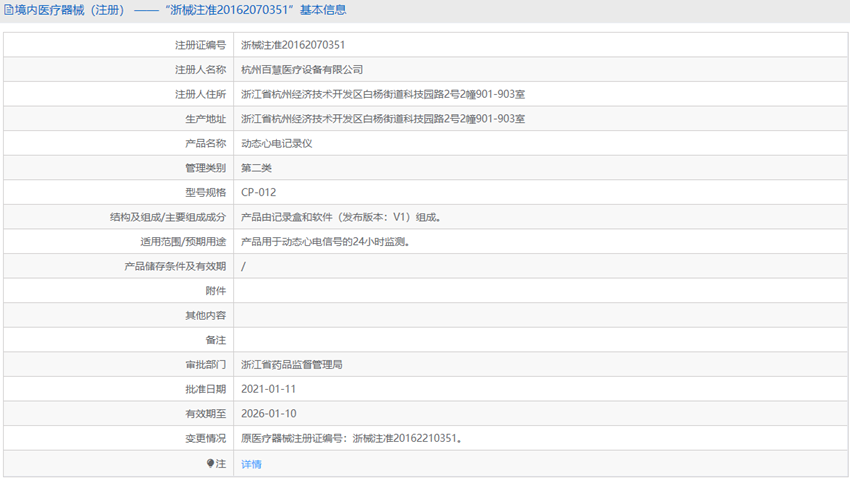Click the 生产地址 label
The image size is (850, 480).
pyautogui.click(x=205, y=119)
